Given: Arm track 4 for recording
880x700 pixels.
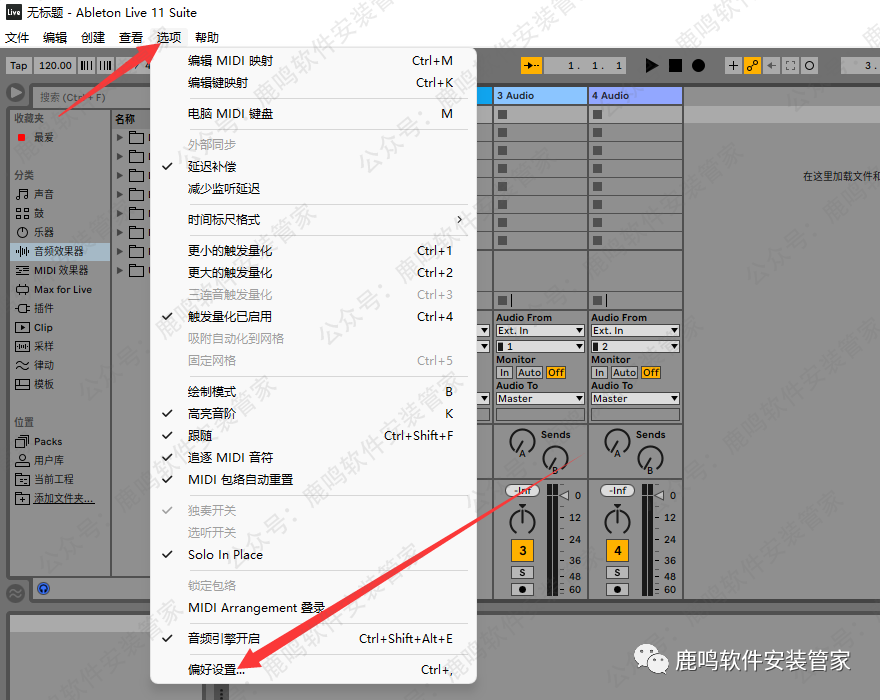Looking at the screenshot, I should [617, 589].
